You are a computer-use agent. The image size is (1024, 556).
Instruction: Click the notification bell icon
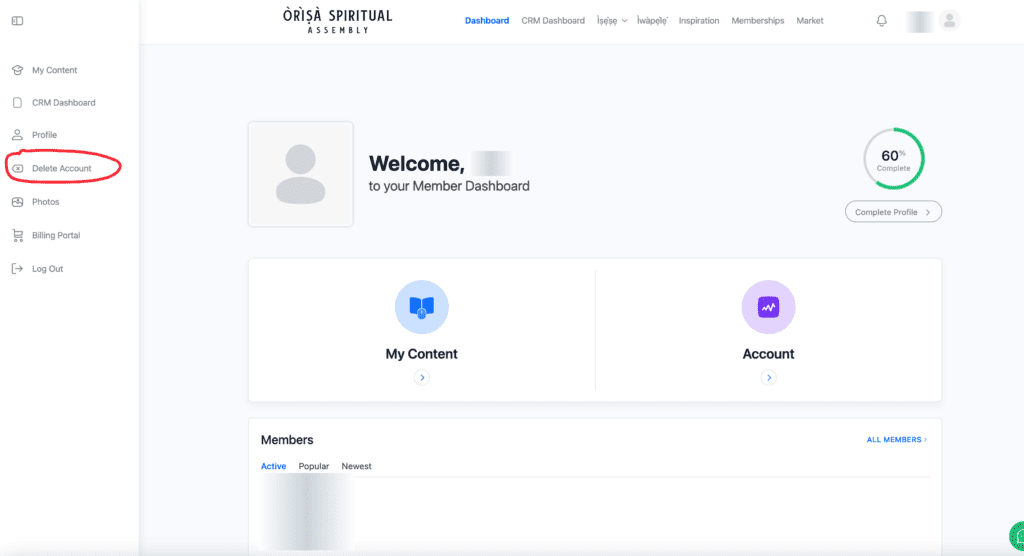tap(881, 21)
